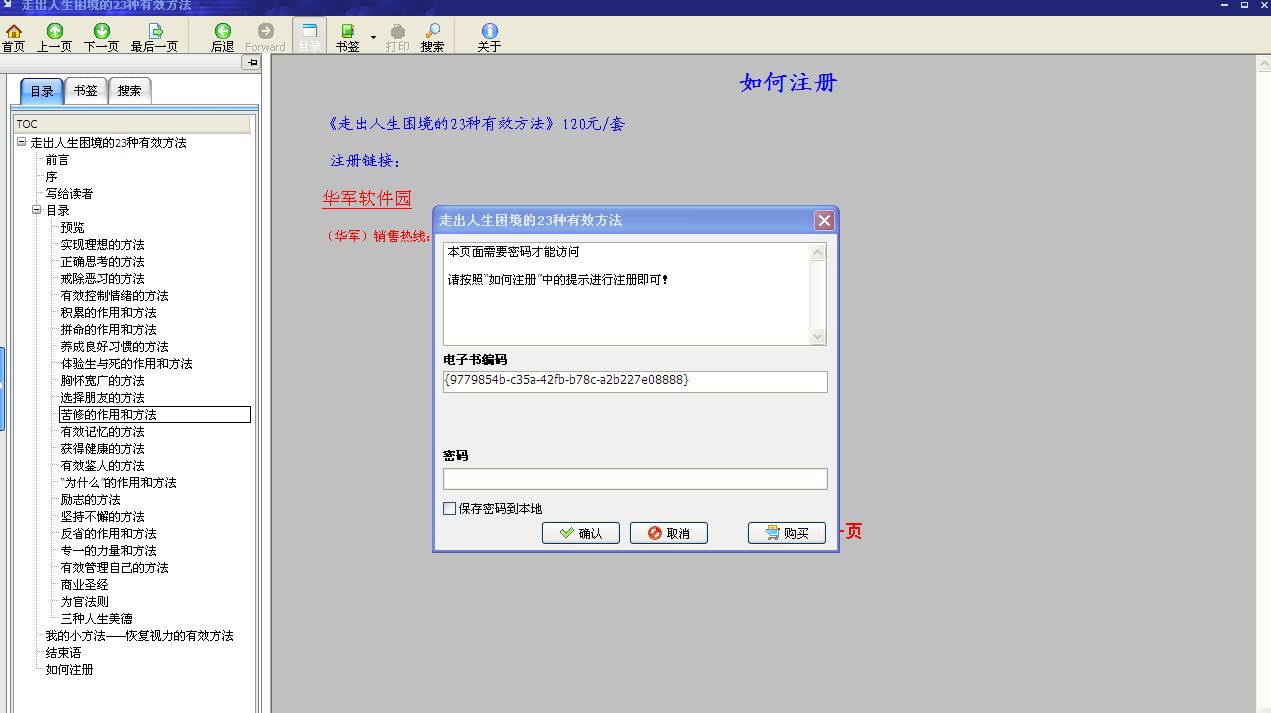Open 获得健康的方法 chapter

(102, 449)
